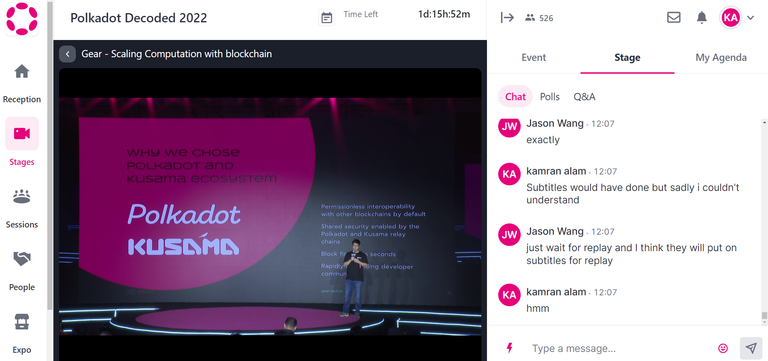Click Jason Wang's avatar beside 'exactly'
The width and height of the screenshot is (768, 361).
tap(509, 127)
